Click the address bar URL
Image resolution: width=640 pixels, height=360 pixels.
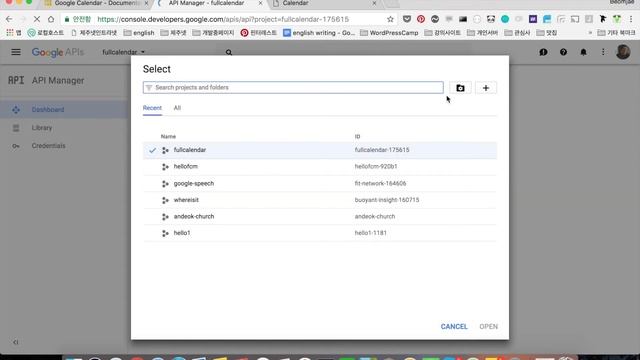tap(223, 19)
